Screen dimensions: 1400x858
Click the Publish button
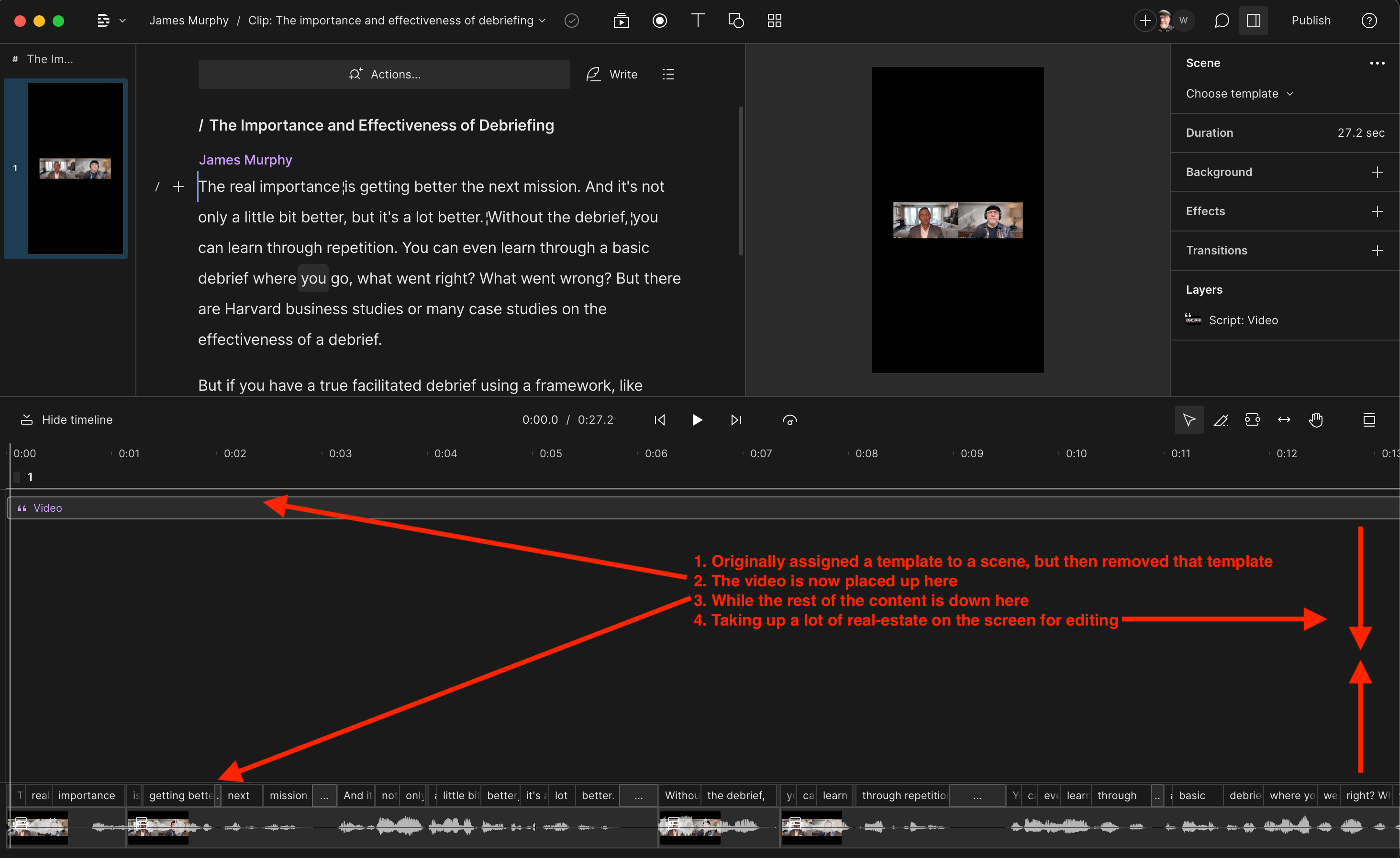[1310, 21]
